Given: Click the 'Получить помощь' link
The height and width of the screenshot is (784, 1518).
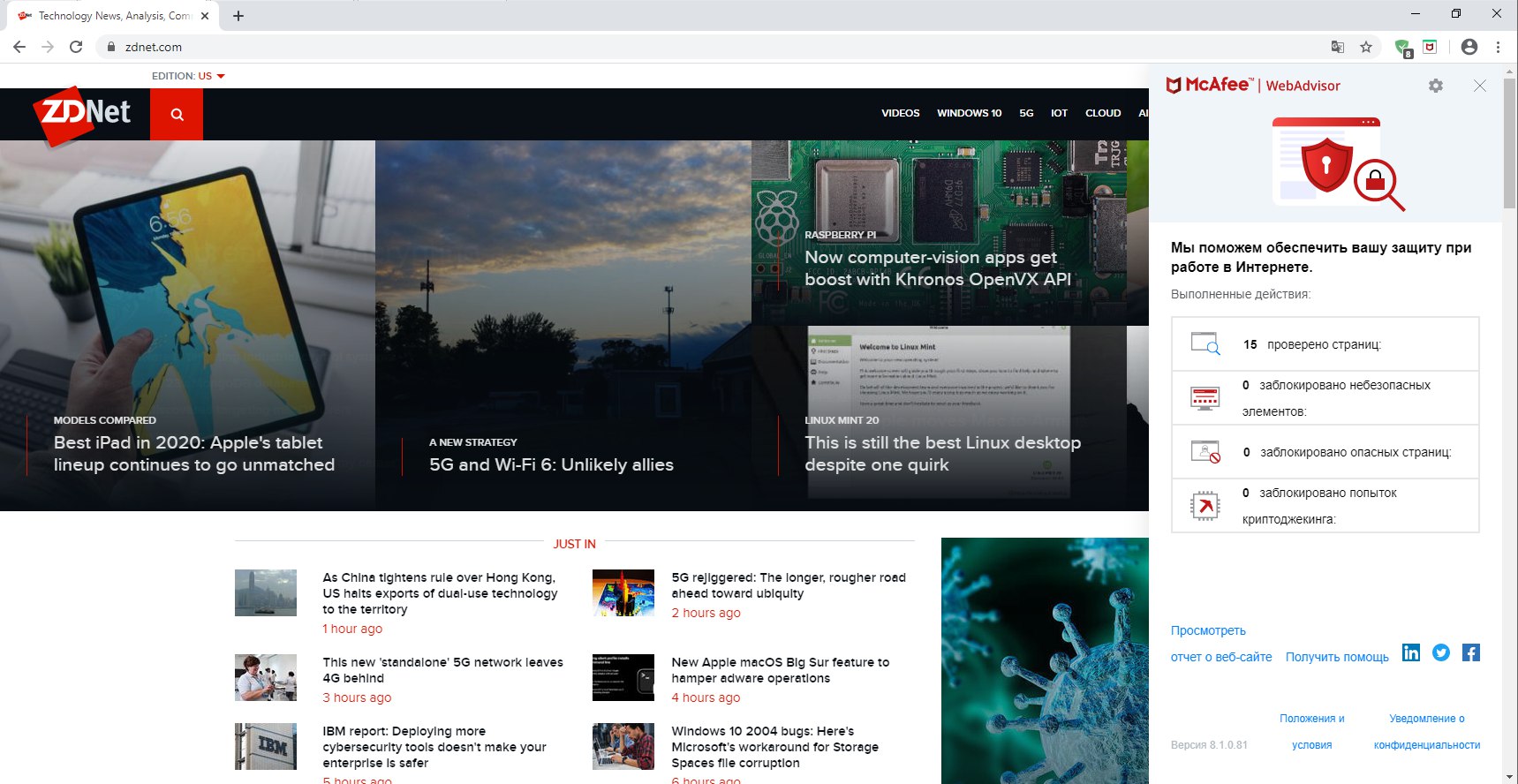Looking at the screenshot, I should click(1337, 657).
